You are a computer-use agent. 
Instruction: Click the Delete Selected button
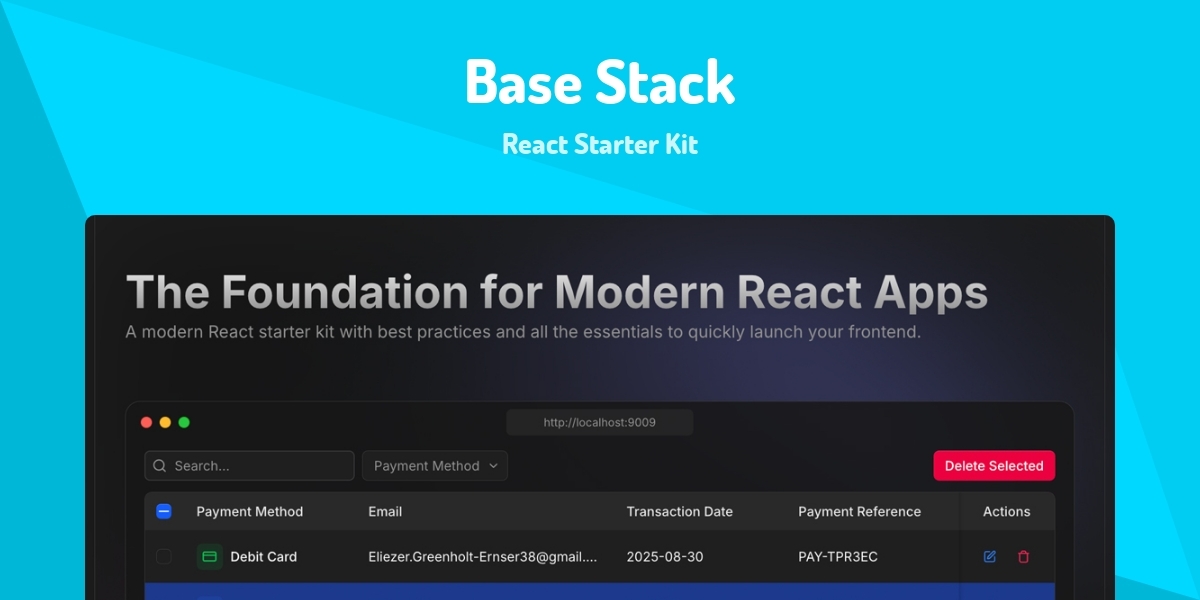[x=994, y=466]
